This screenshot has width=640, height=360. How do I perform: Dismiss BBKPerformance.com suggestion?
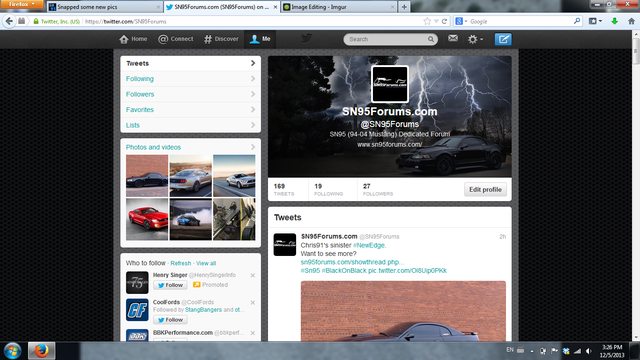253,333
